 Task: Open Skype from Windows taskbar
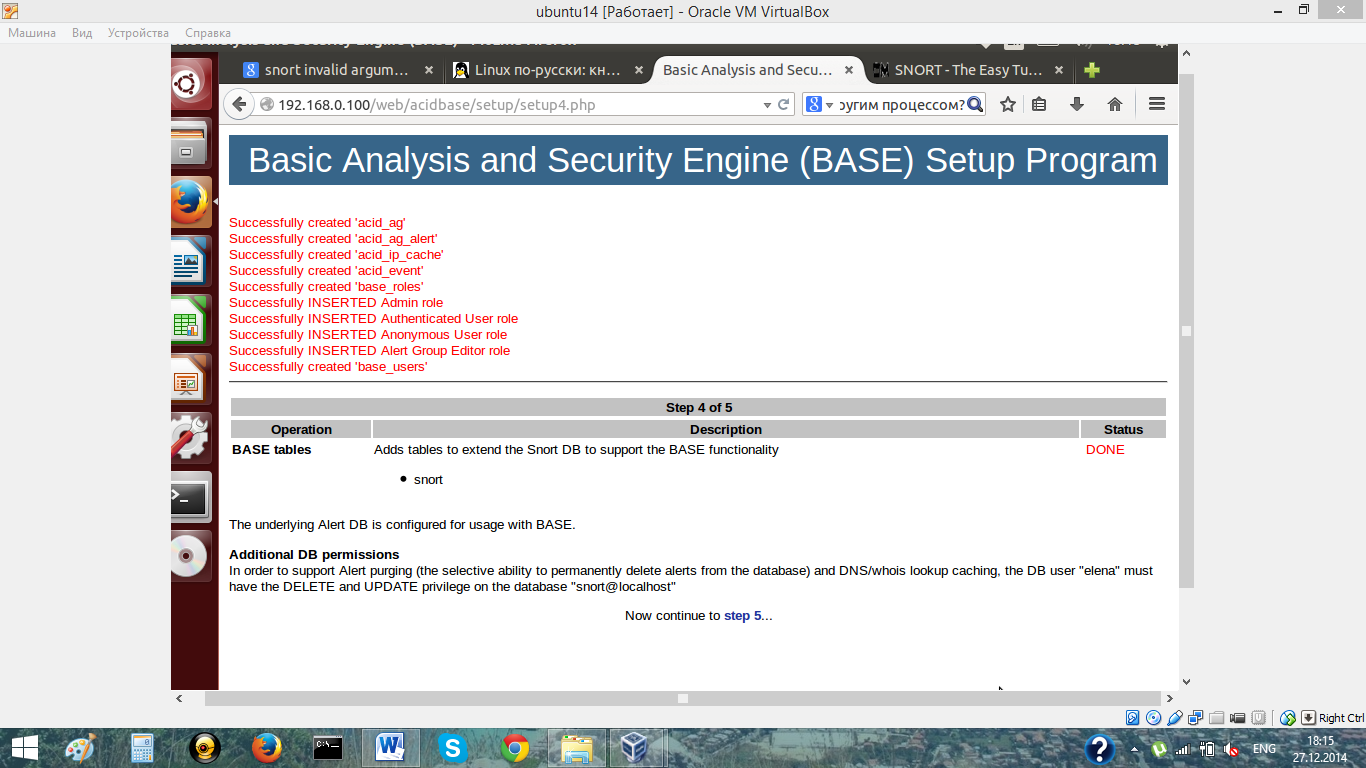pos(452,748)
